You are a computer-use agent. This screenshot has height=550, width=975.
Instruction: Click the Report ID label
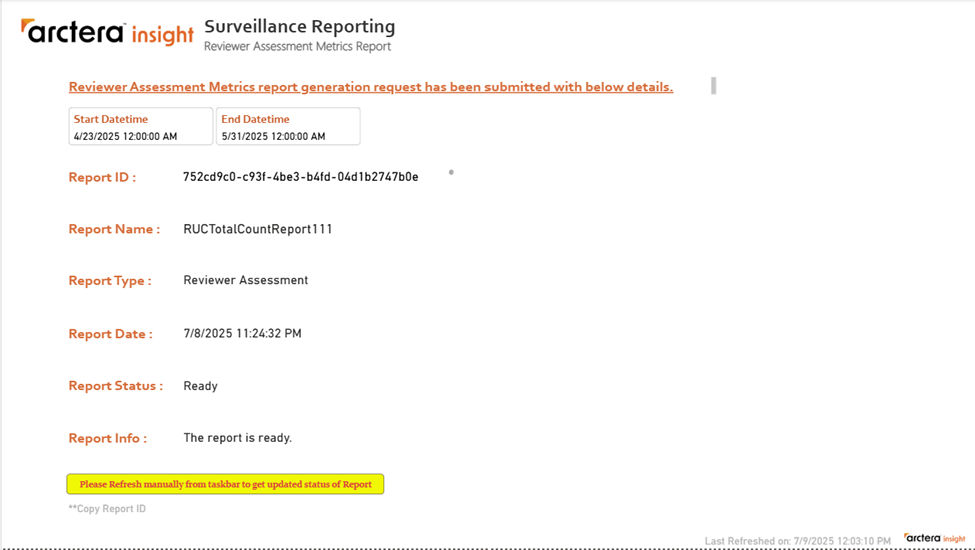coord(102,177)
